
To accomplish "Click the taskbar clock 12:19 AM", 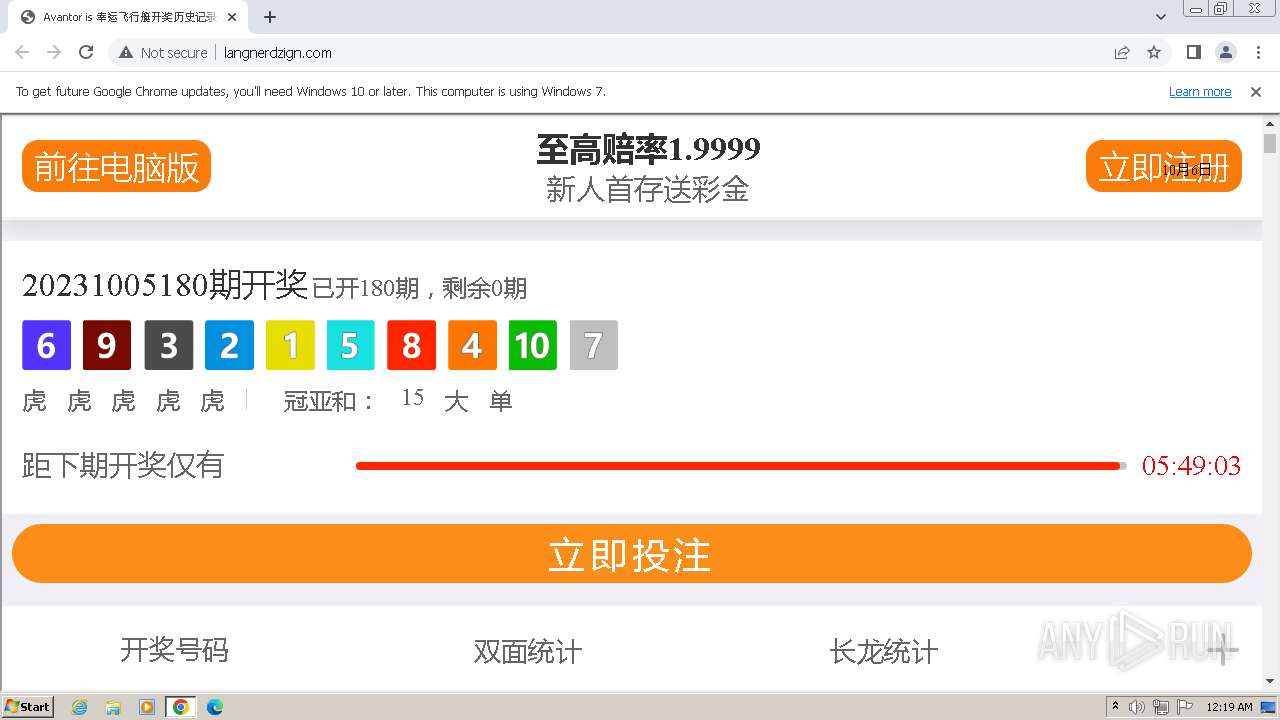I will tap(1229, 707).
